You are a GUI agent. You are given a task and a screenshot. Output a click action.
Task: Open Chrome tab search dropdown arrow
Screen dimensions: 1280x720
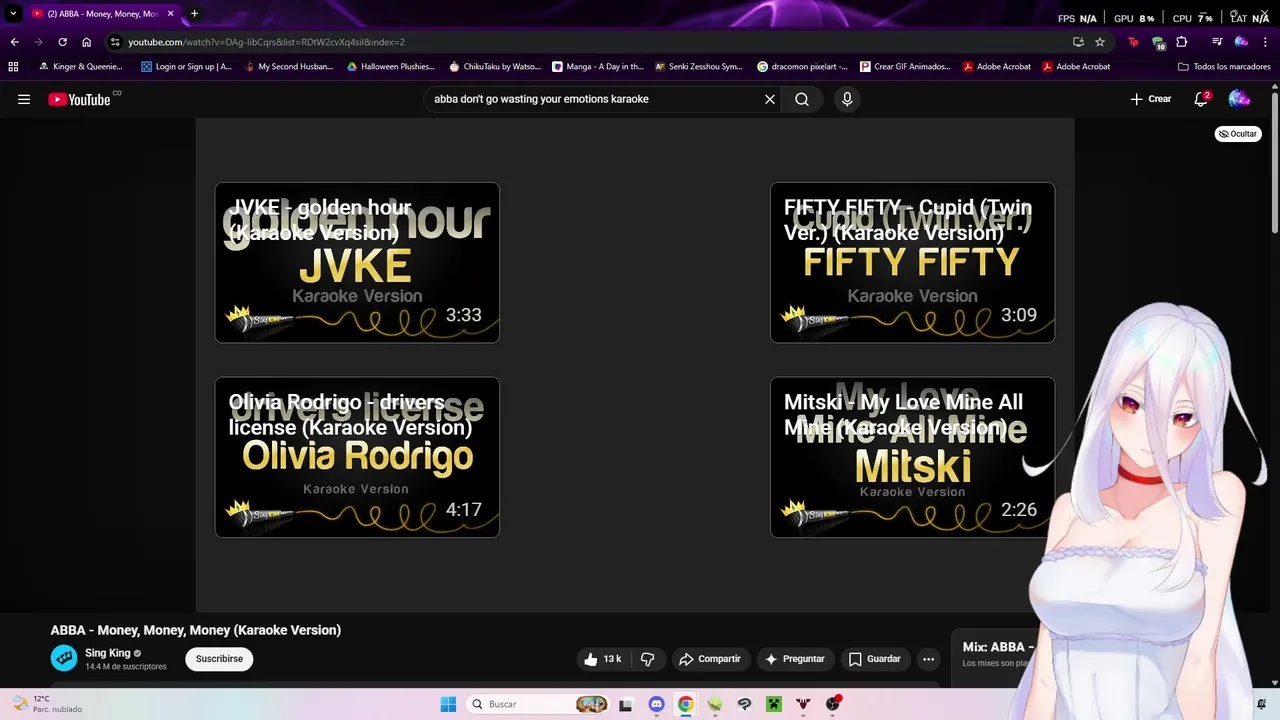click(x=13, y=14)
